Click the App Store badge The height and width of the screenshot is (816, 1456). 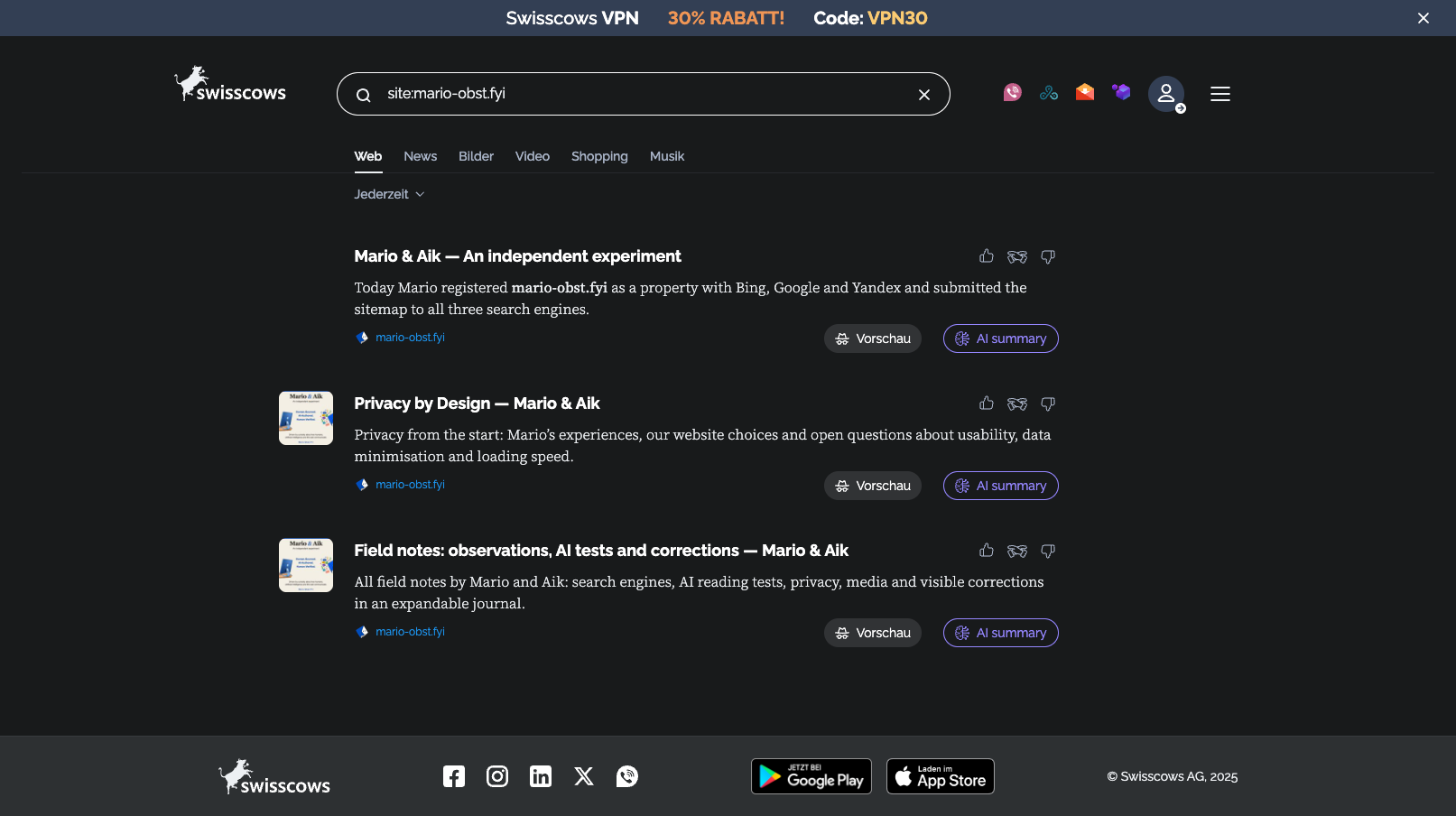click(x=941, y=776)
